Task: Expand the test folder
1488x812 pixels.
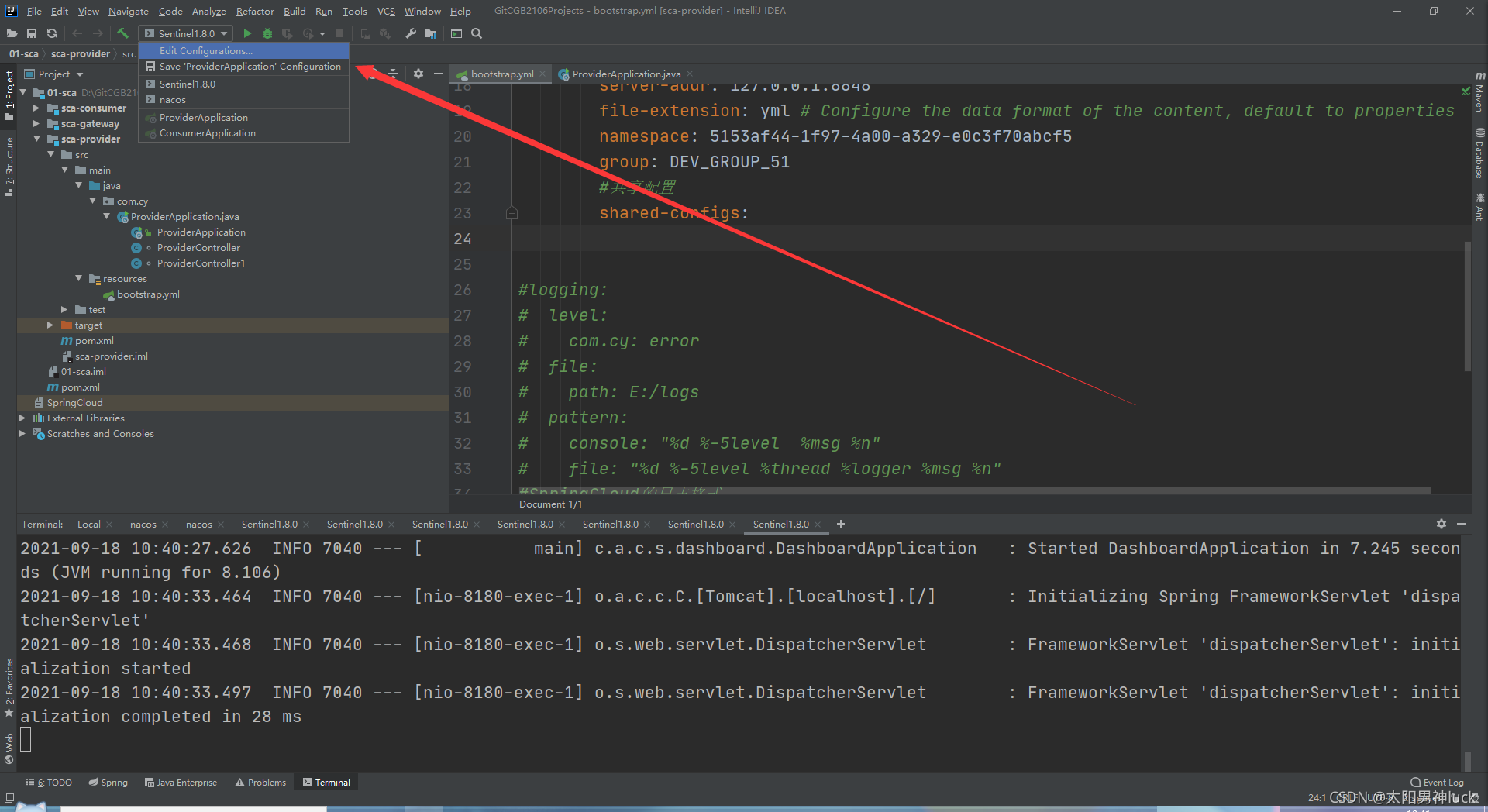Action: coord(64,310)
